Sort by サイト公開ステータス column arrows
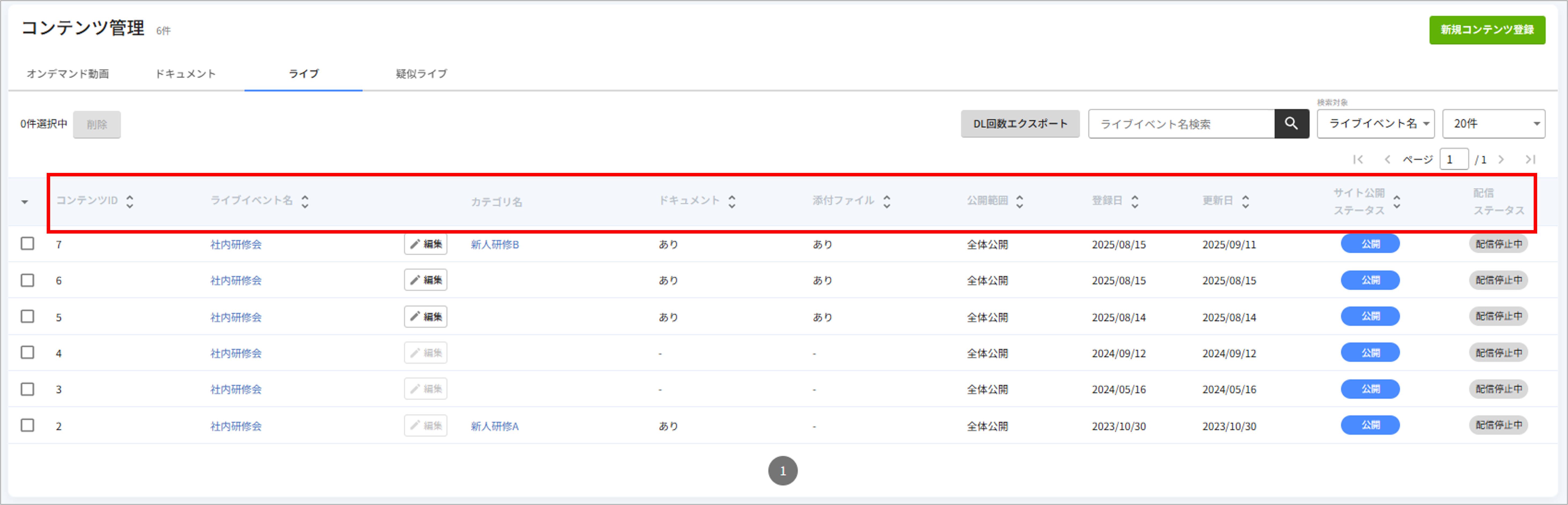This screenshot has height=505, width=1568. pos(1397,202)
